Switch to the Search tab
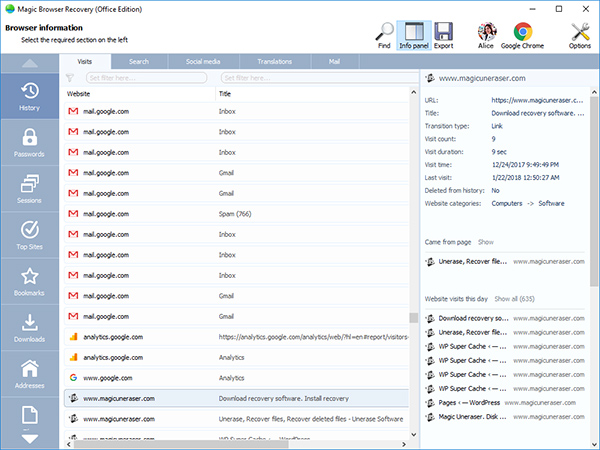 point(139,62)
